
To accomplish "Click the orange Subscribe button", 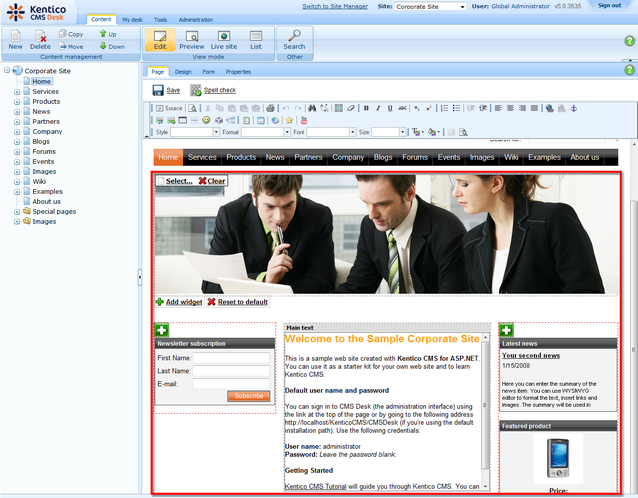I will [248, 396].
